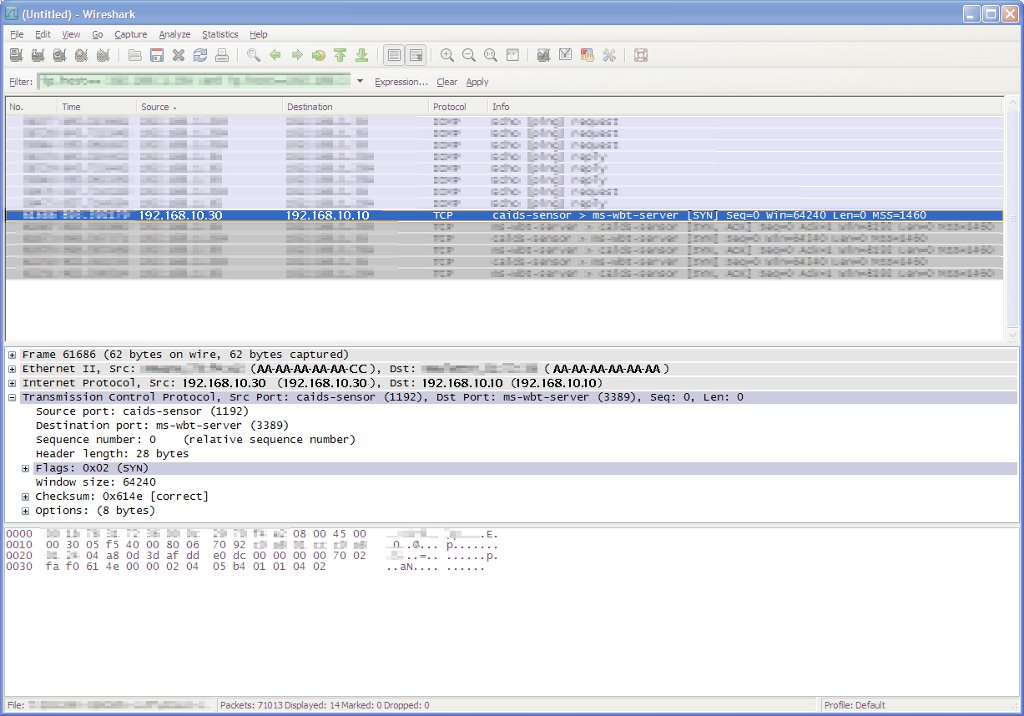Expand the Checksum: 0x614e node
The width and height of the screenshot is (1024, 716).
25,496
